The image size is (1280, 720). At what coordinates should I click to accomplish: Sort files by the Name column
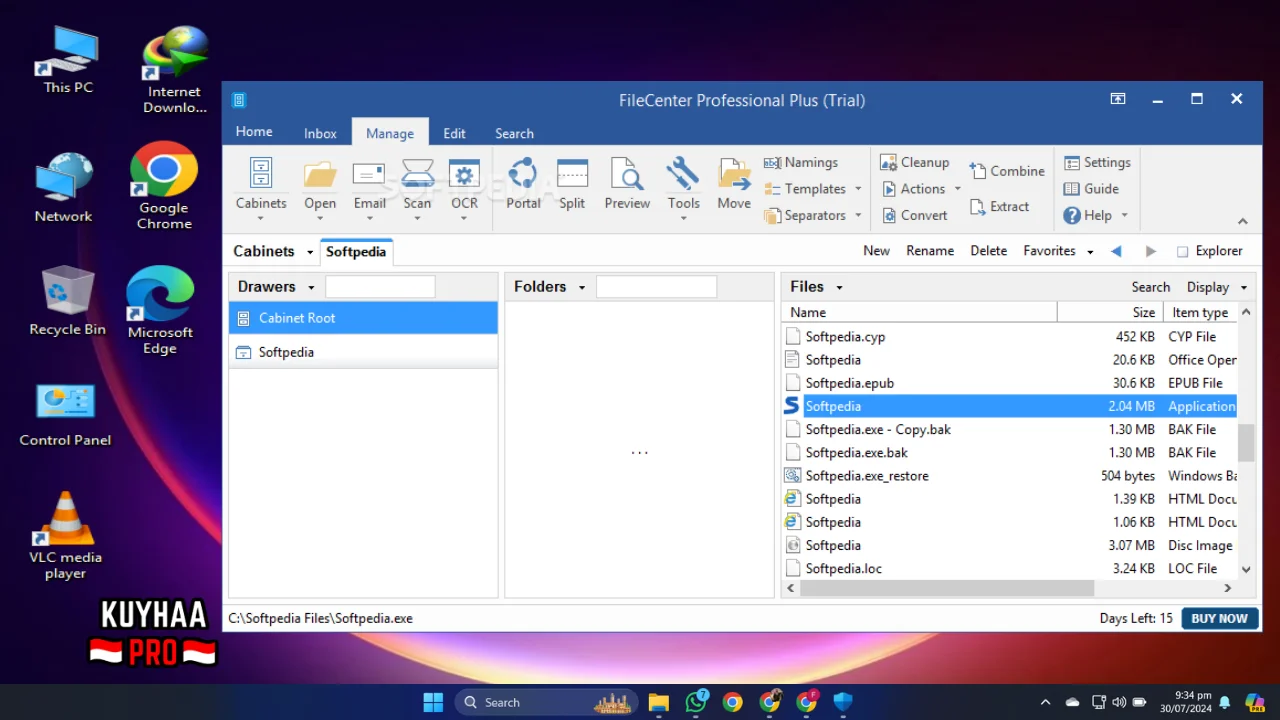[919, 312]
